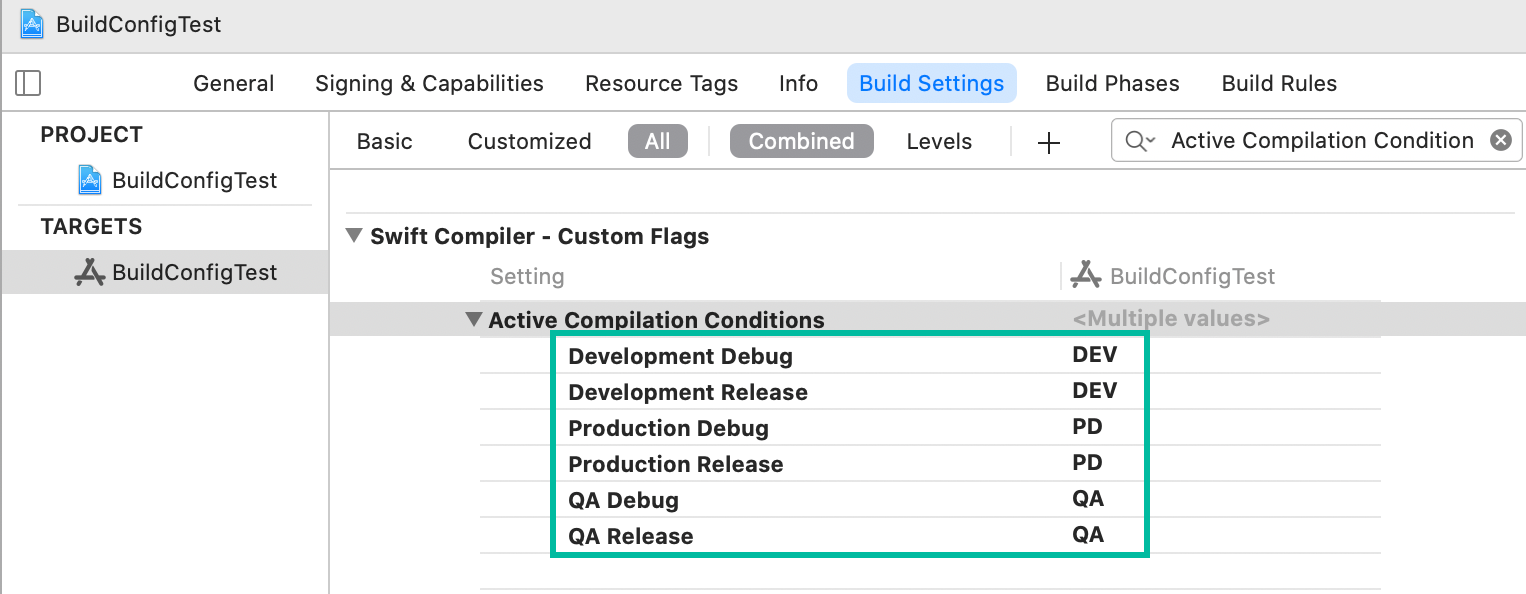The height and width of the screenshot is (594, 1526).
Task: Select the BuildConfigTest project in sidebar
Action: [x=194, y=181]
